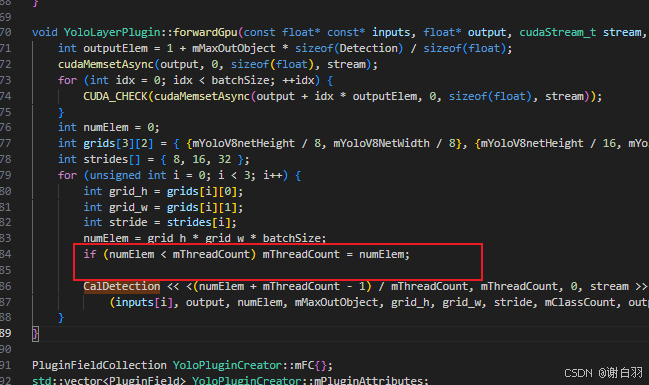Click the "unsigned" keyword in the for loop
Image resolution: width=649 pixels, height=385 pixels.
pos(115,176)
